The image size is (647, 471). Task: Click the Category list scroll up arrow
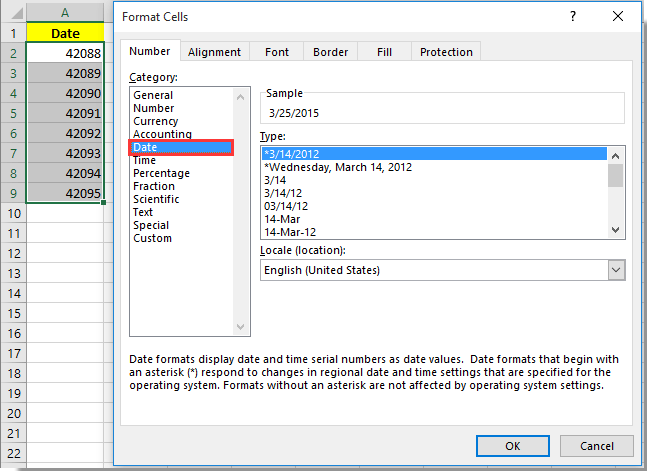(x=241, y=97)
